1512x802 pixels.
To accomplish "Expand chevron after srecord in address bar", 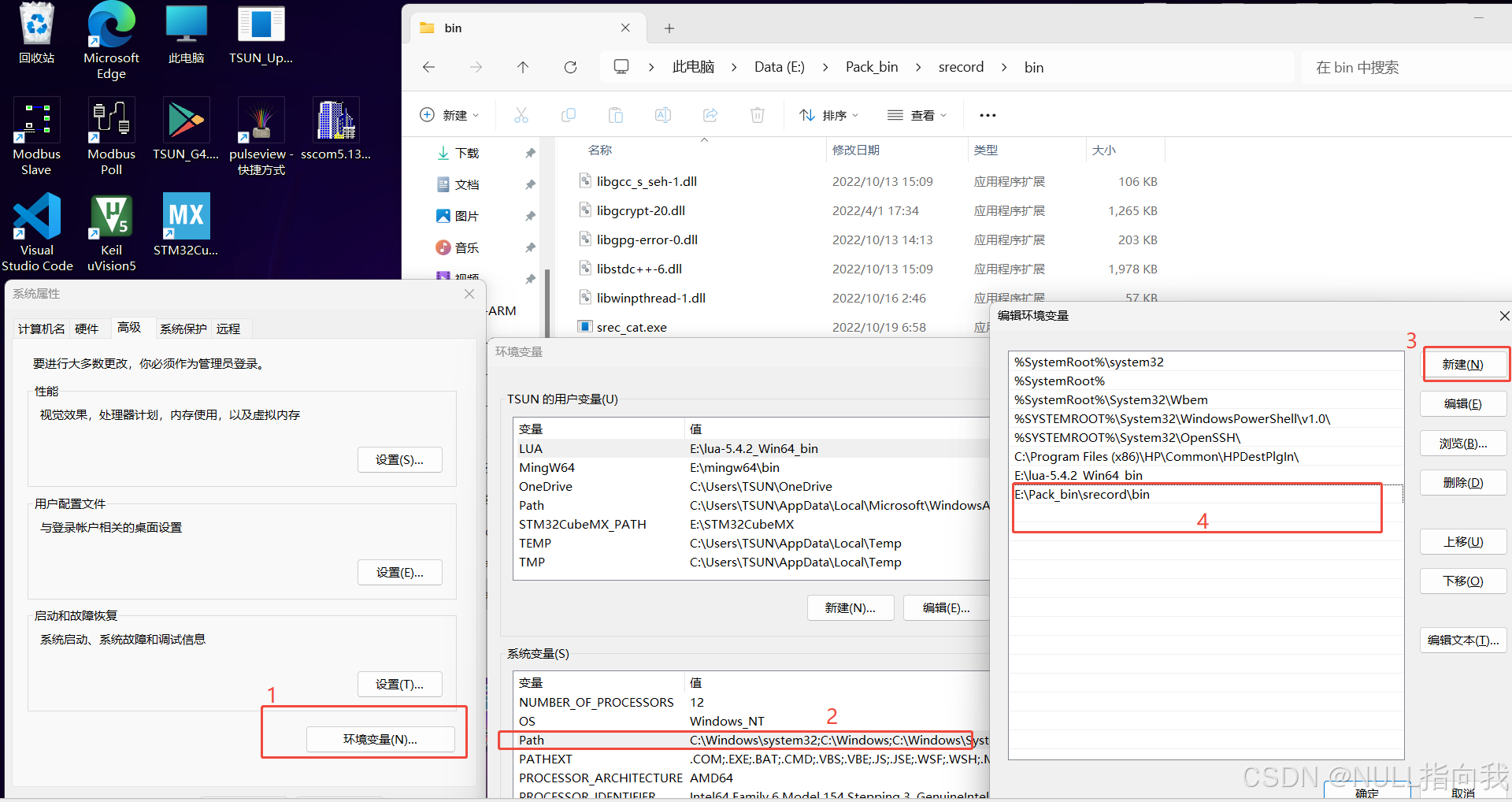I will [x=1004, y=67].
